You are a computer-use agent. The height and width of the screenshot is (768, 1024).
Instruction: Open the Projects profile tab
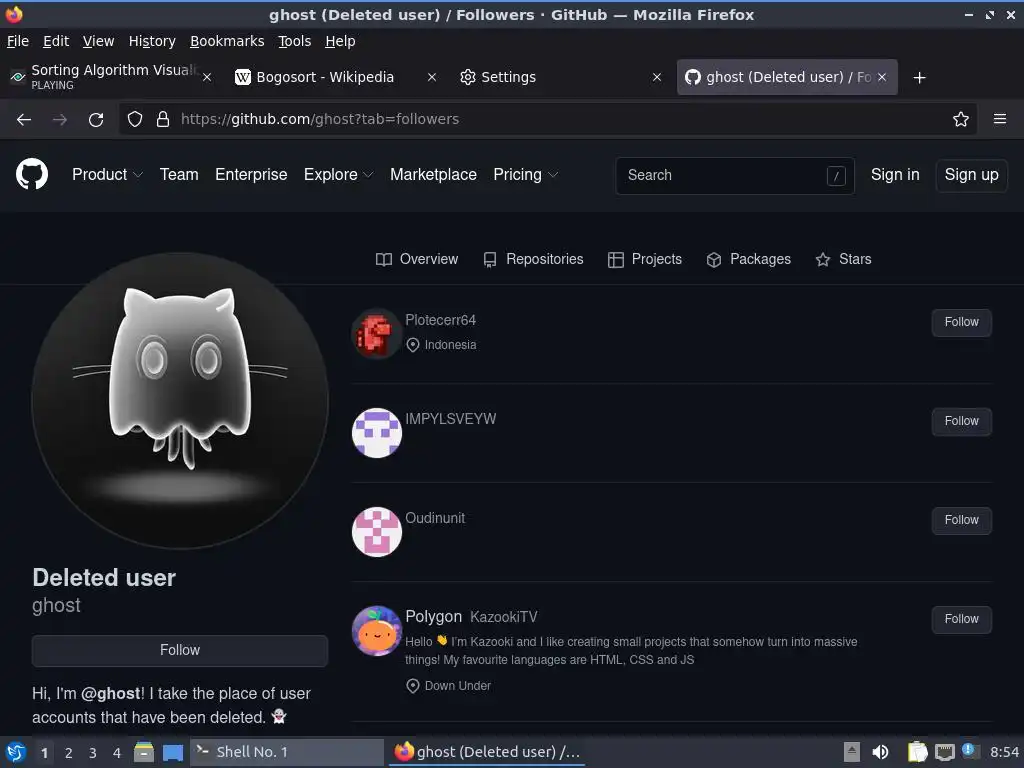tap(645, 259)
